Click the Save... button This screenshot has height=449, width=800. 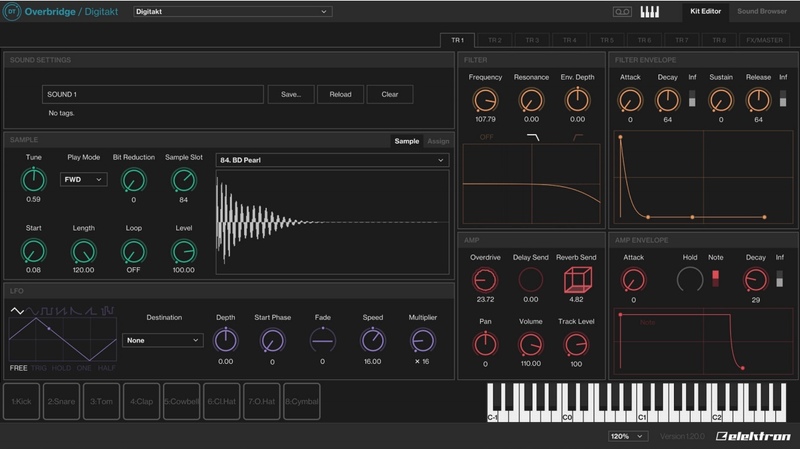point(291,94)
